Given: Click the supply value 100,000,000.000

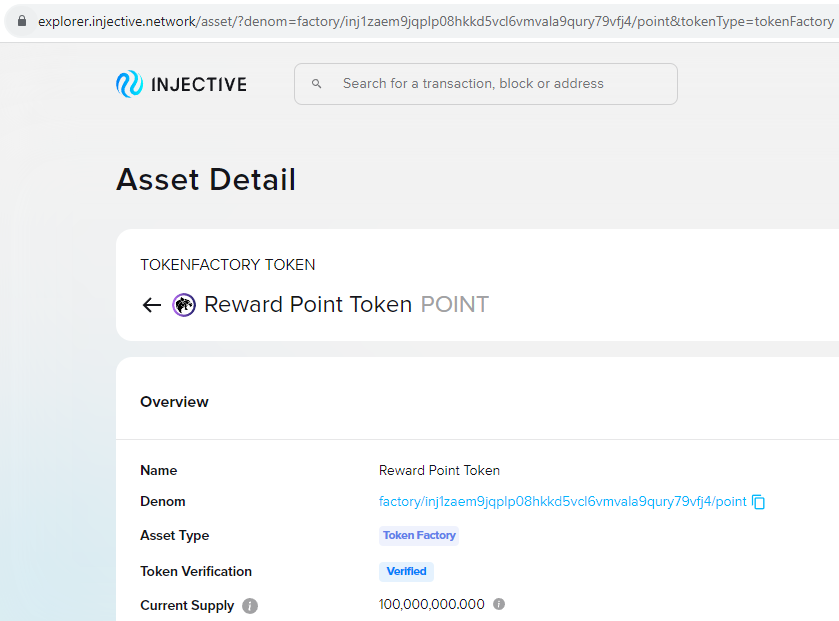Looking at the screenshot, I should [432, 604].
